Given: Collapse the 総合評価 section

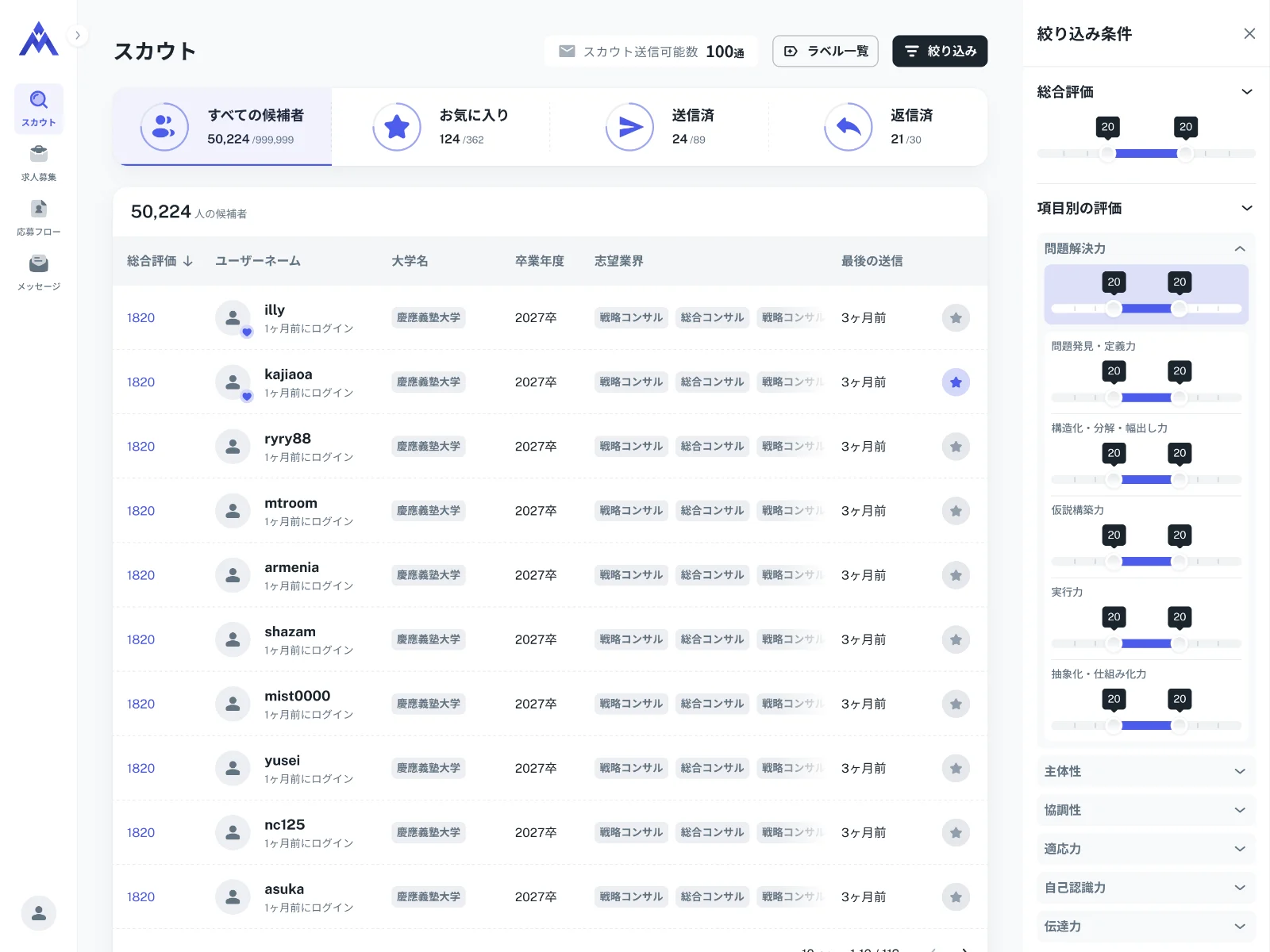Looking at the screenshot, I should (1247, 92).
